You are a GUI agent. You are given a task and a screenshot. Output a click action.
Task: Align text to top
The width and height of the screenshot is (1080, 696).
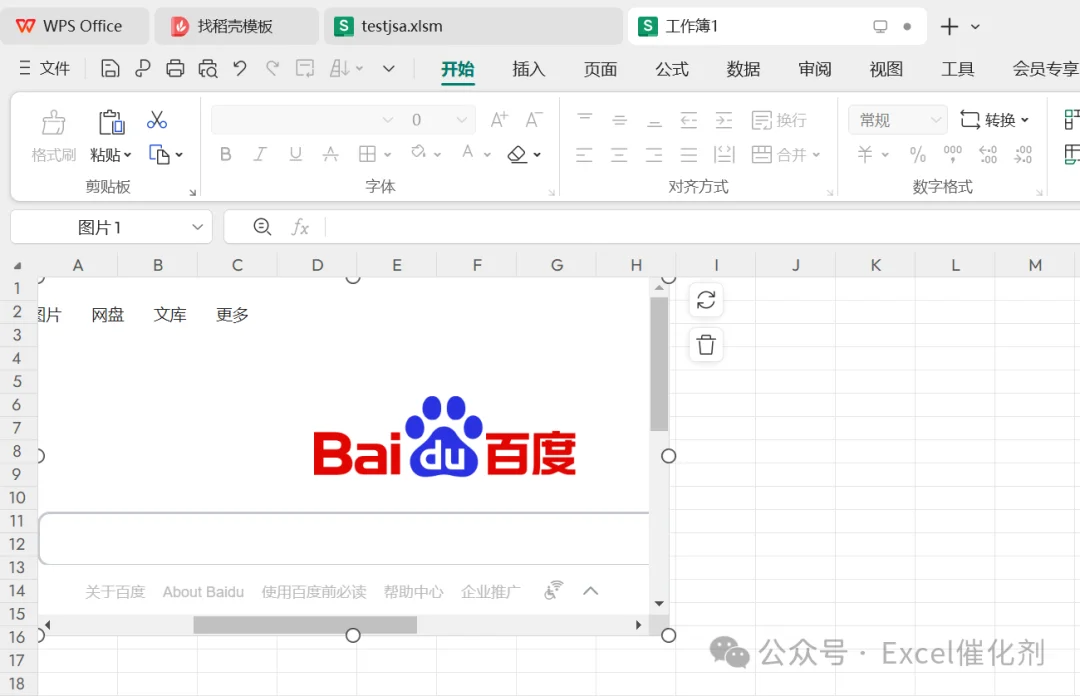pos(585,120)
